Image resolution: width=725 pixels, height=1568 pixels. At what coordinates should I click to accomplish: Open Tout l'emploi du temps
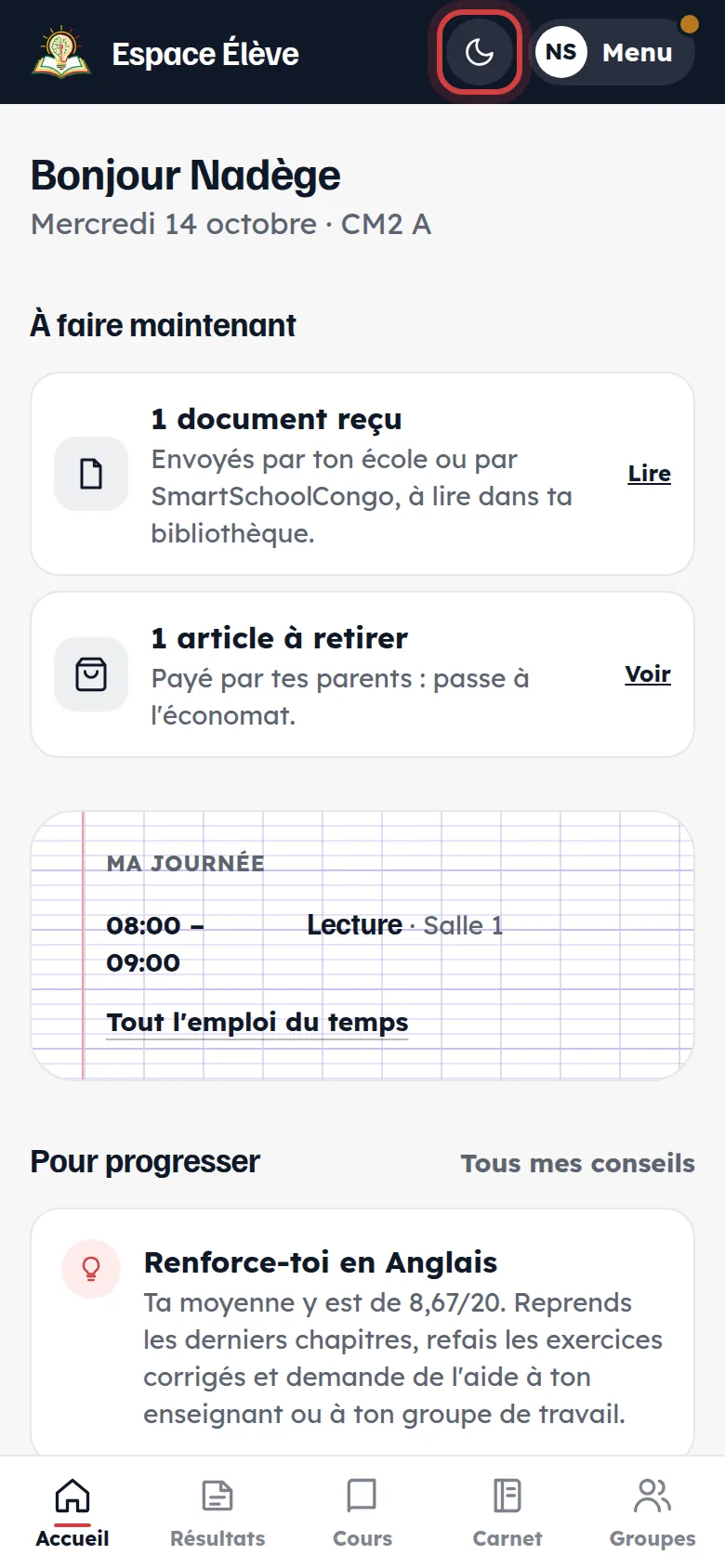(x=257, y=1023)
